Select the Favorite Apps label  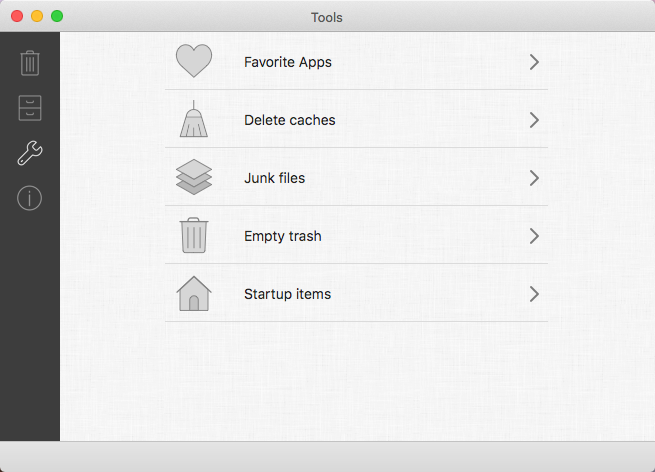click(x=288, y=62)
